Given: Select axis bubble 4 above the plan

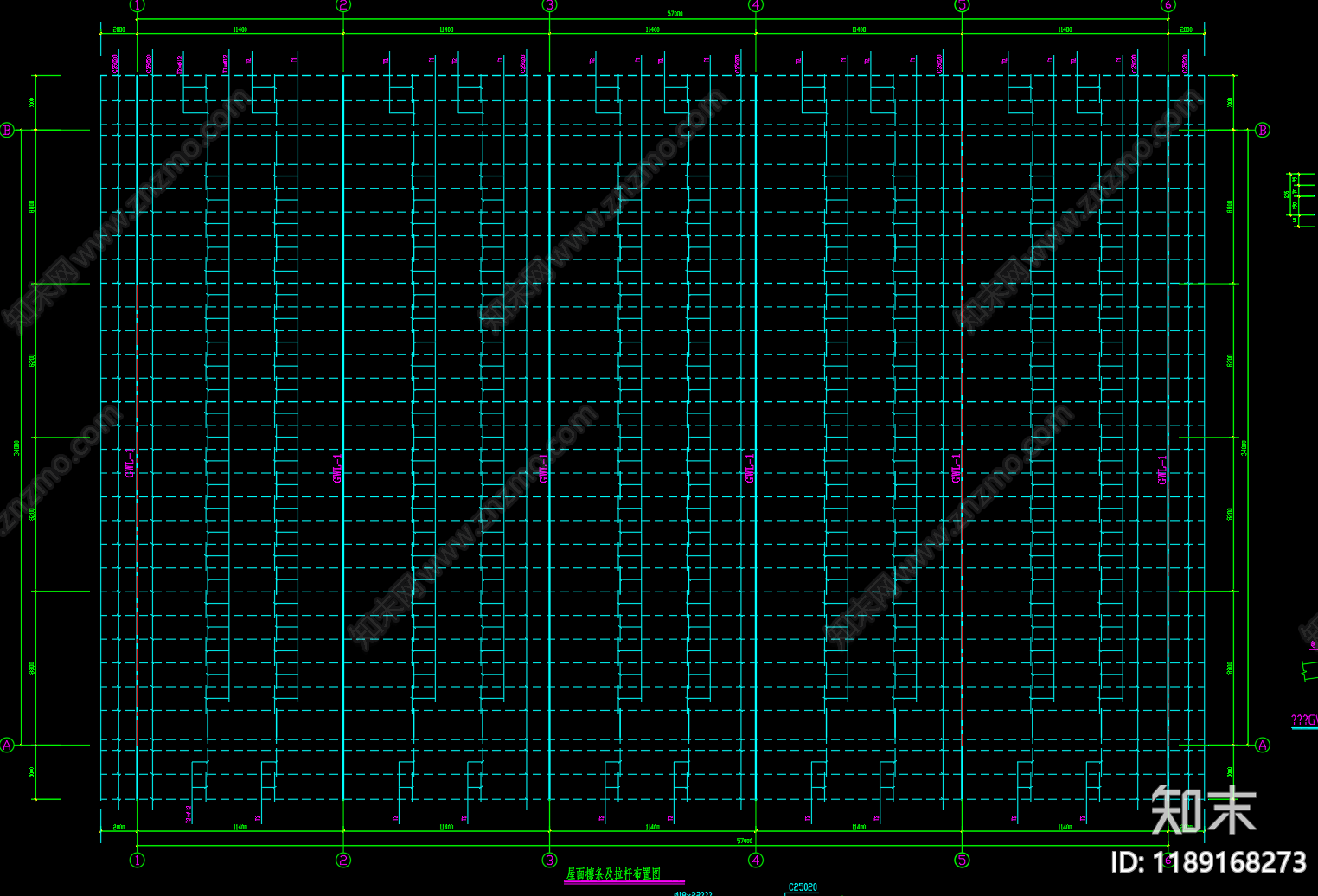Looking at the screenshot, I should pyautogui.click(x=756, y=5).
